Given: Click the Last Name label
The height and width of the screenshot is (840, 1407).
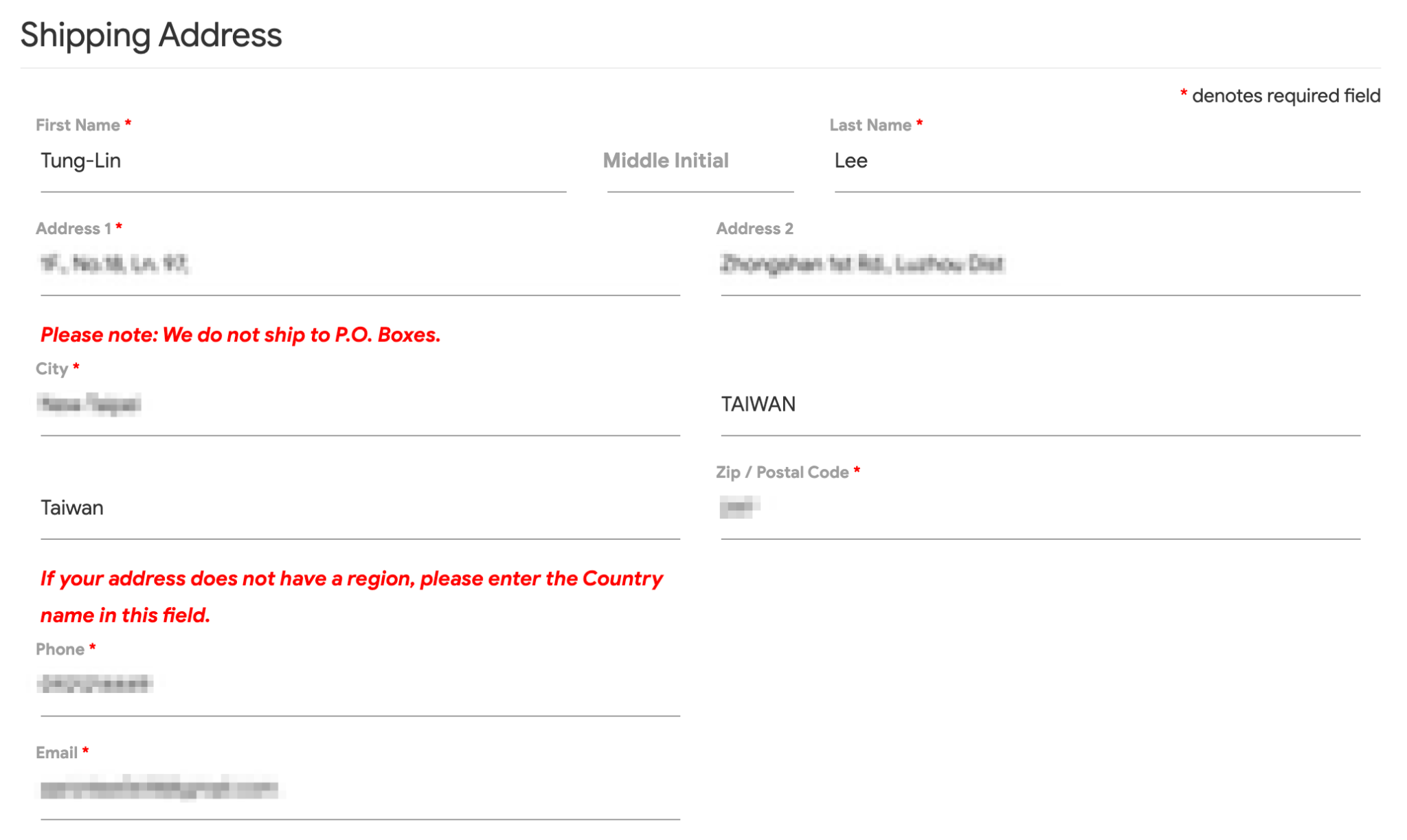Looking at the screenshot, I should tap(870, 126).
